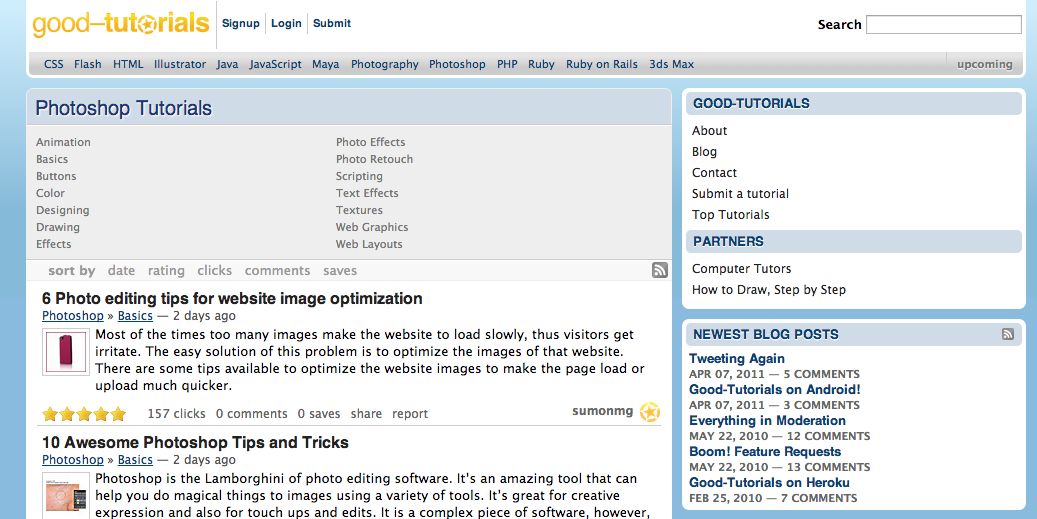Select the Photoshop category tab
1037x519 pixels.
pyautogui.click(x=457, y=64)
